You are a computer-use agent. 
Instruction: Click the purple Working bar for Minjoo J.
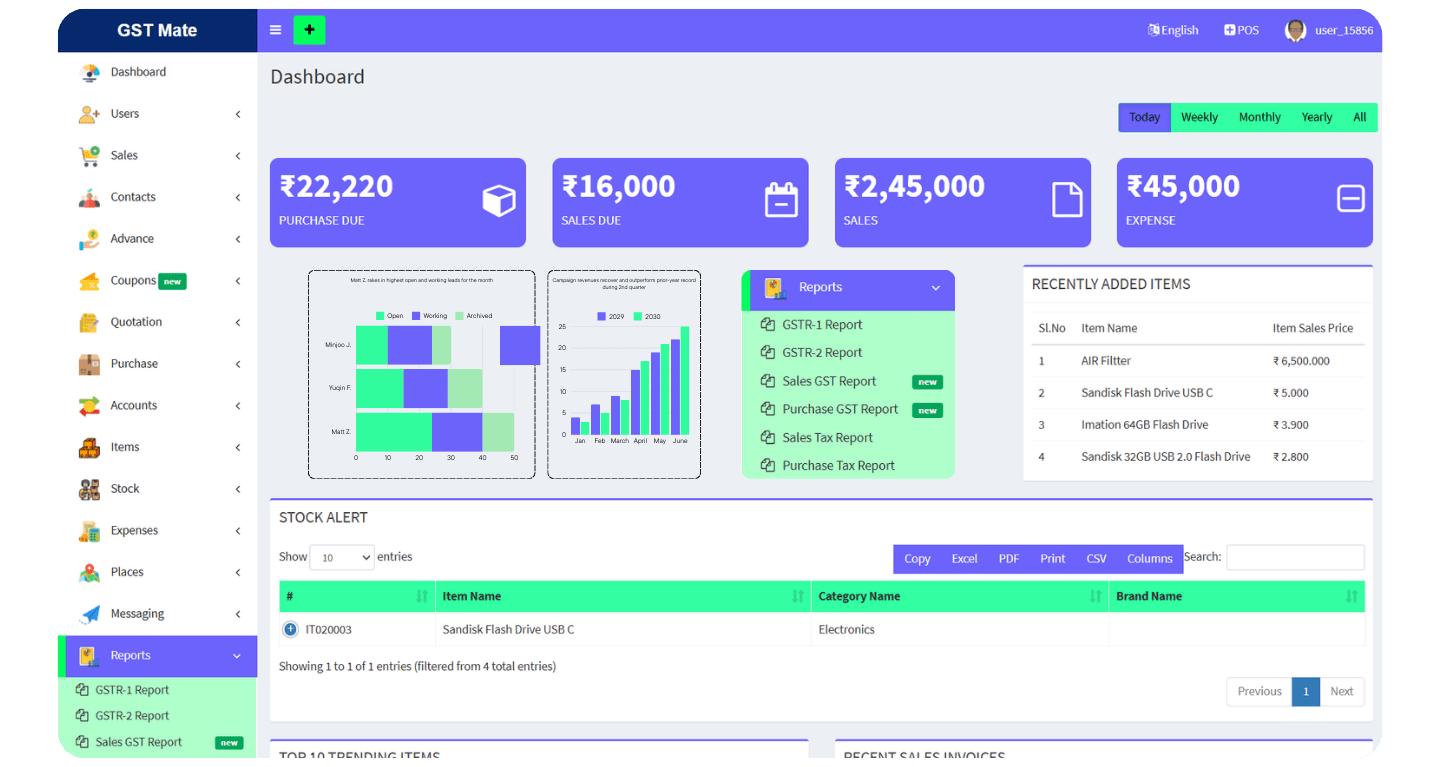tap(409, 345)
